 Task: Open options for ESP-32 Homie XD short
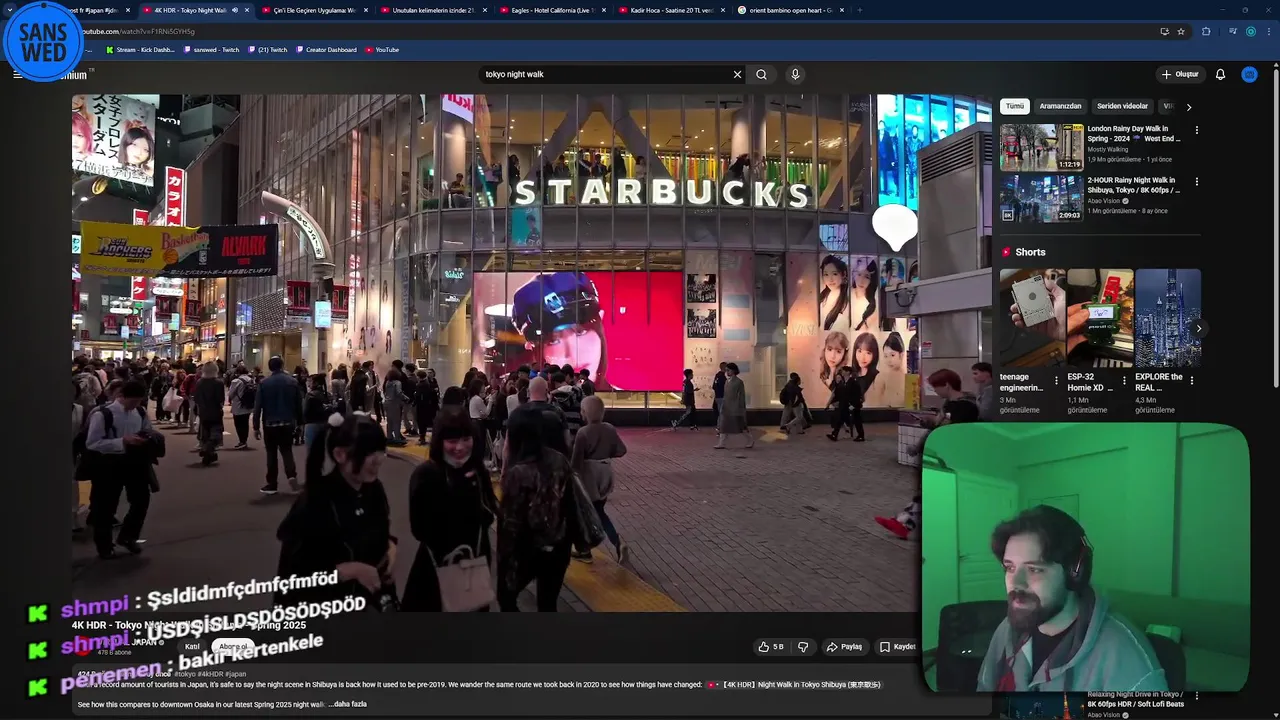point(1124,380)
